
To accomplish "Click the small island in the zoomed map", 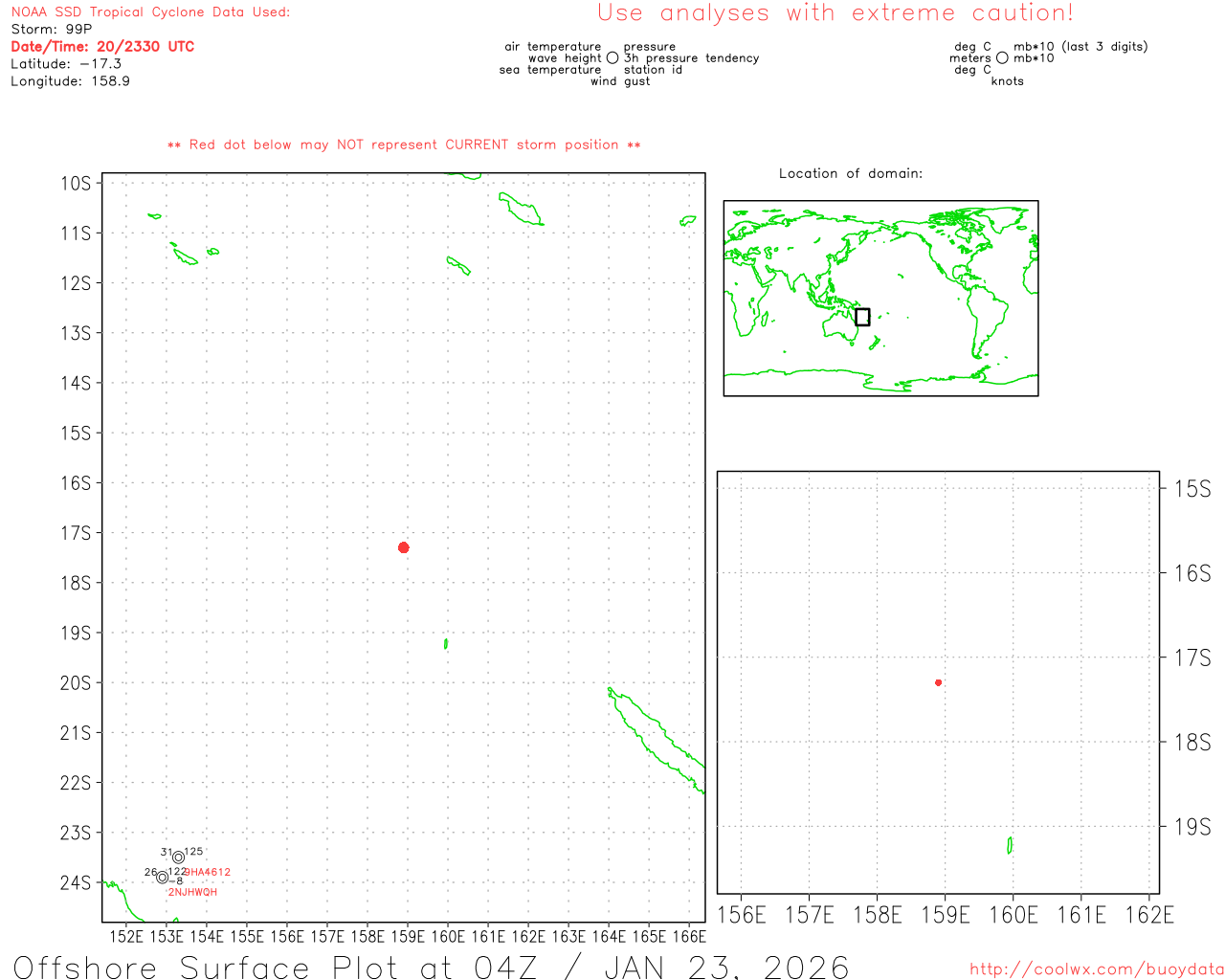I will coord(1010,845).
